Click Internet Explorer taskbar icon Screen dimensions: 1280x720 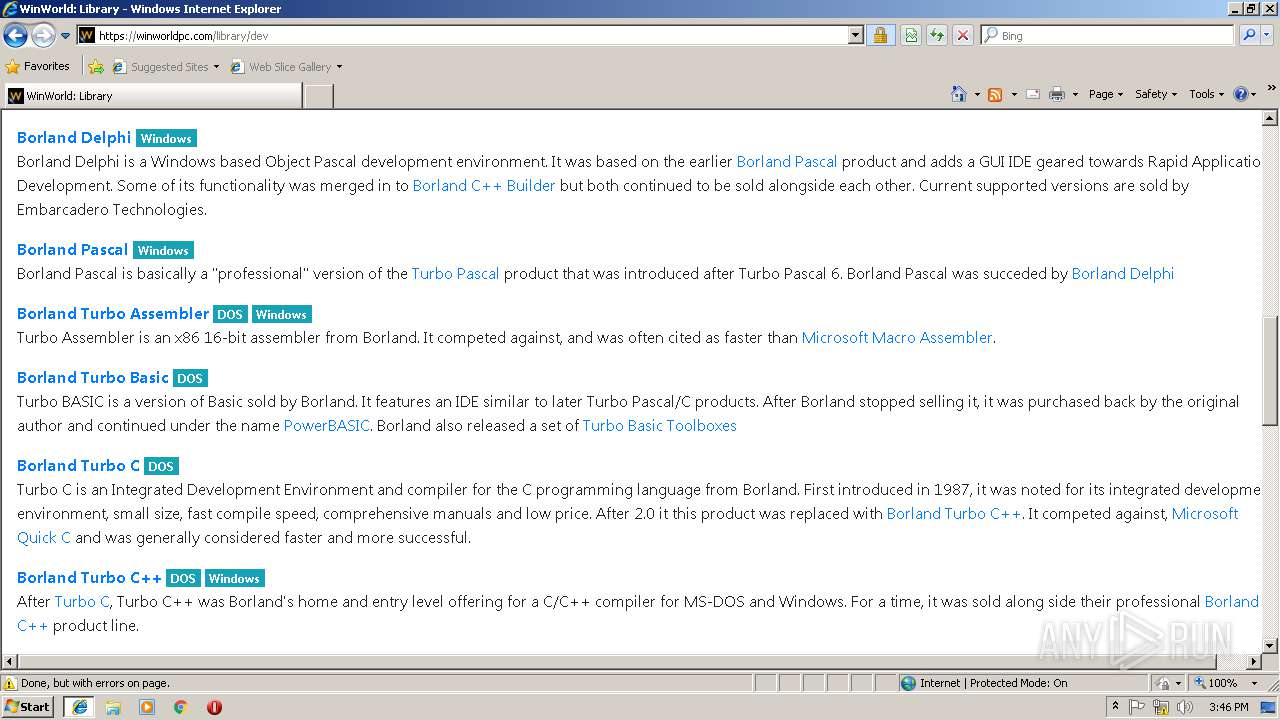[79, 706]
